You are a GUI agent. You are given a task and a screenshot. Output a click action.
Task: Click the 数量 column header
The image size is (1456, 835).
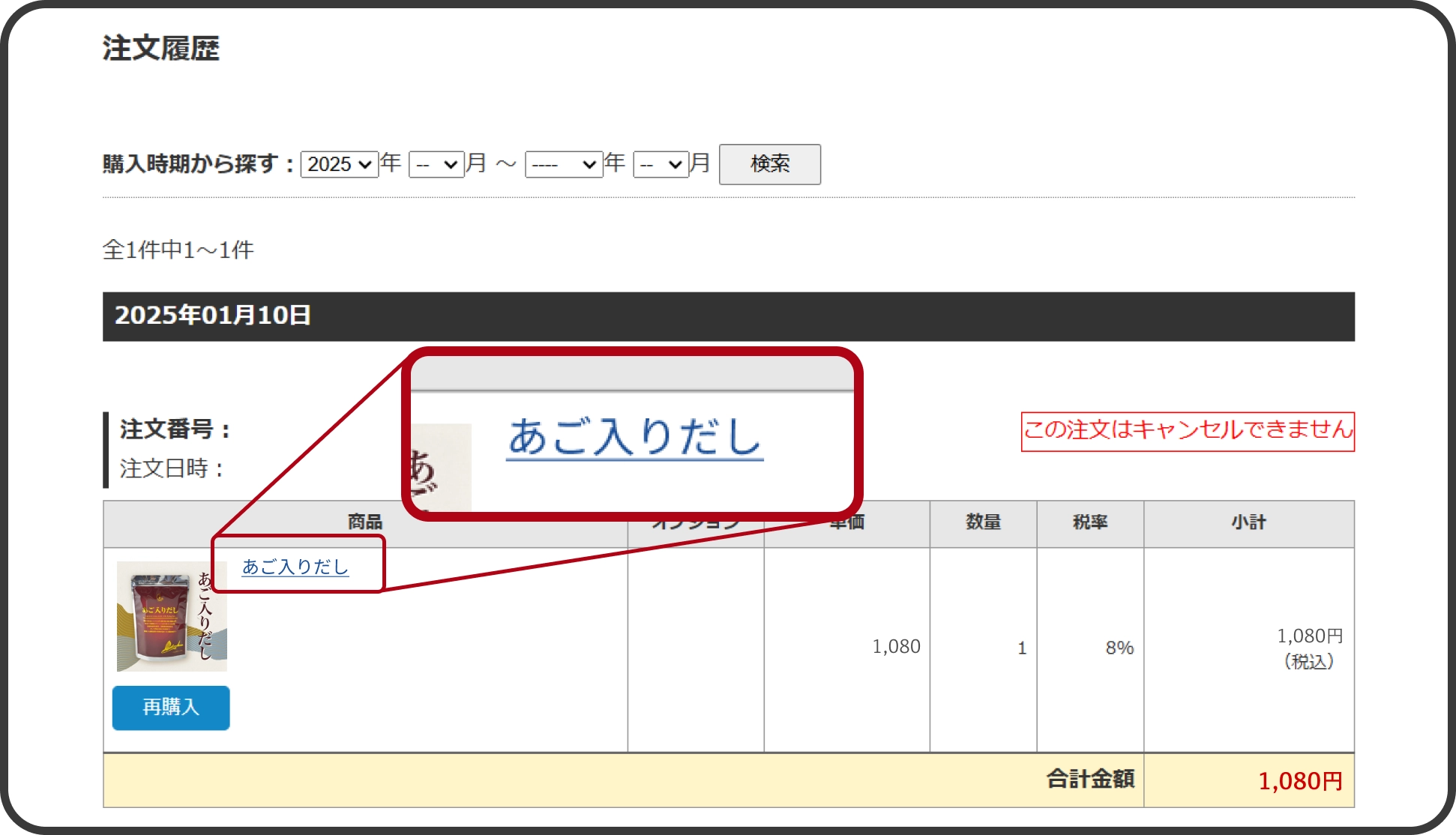[x=983, y=522]
